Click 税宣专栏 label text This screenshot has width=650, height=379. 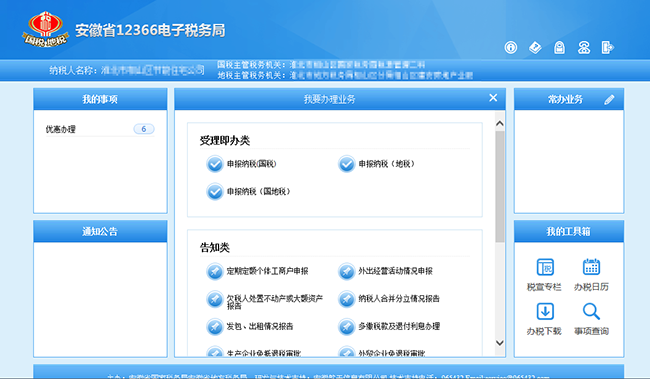click(544, 287)
